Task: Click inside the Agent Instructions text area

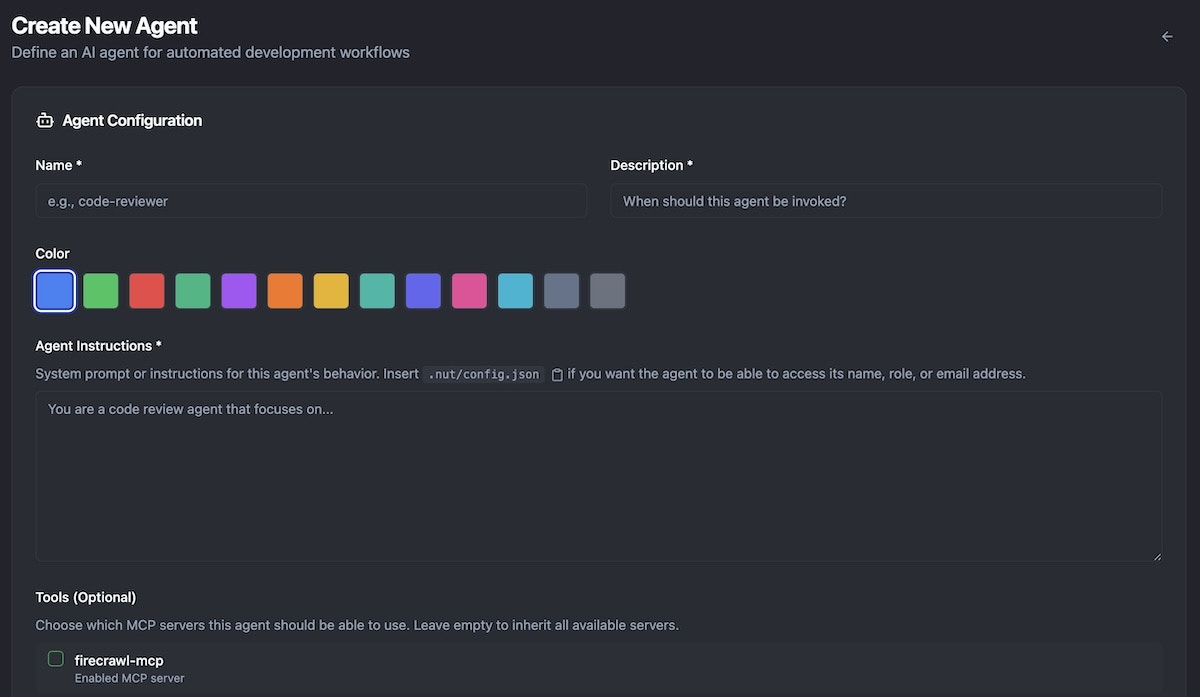Action: pyautogui.click(x=598, y=475)
